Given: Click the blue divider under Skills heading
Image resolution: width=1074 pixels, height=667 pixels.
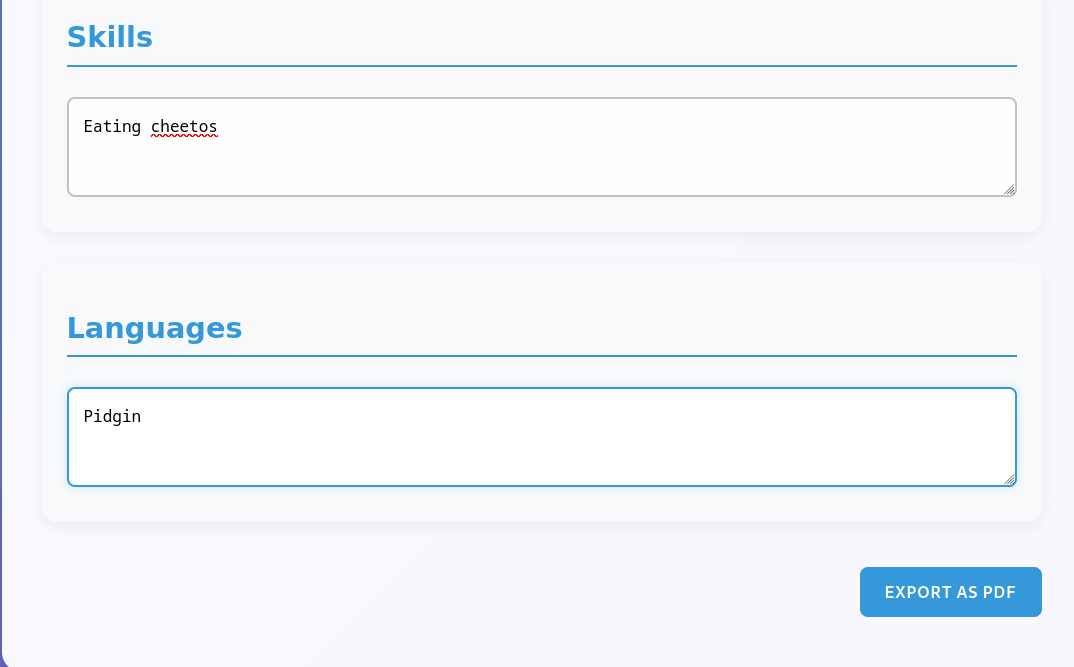Looking at the screenshot, I should (541, 66).
